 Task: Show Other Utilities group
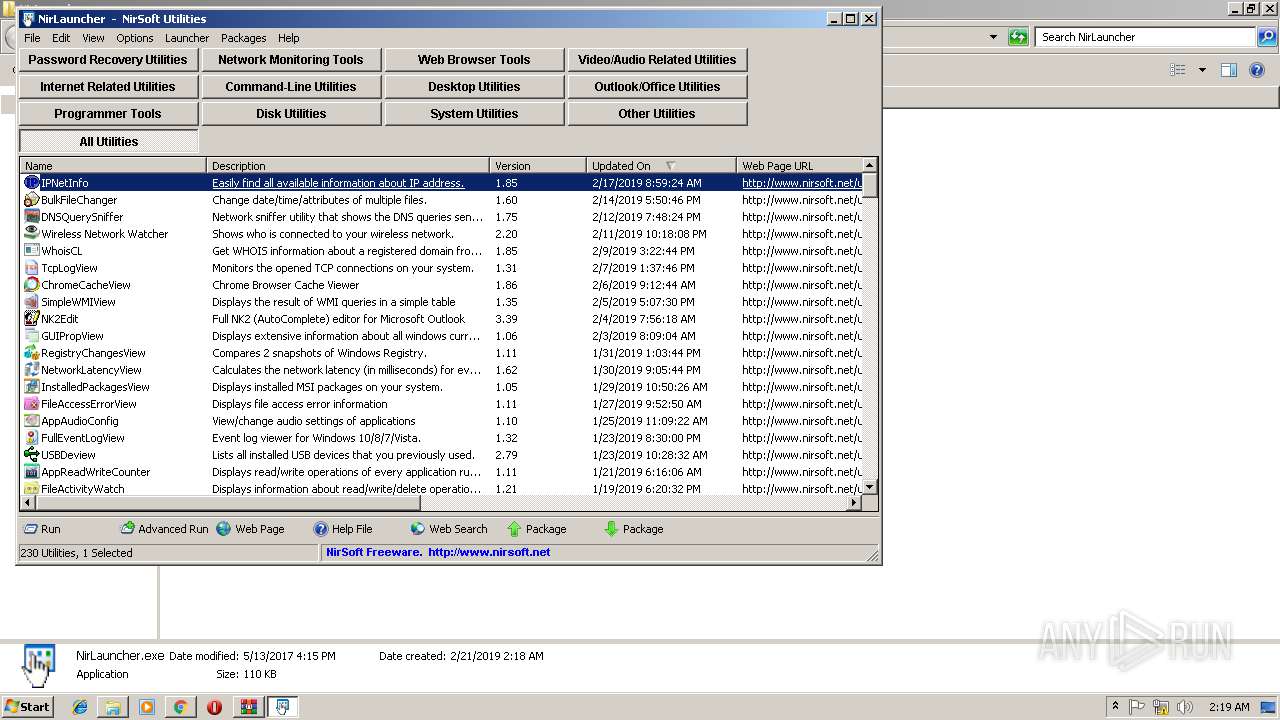coord(657,113)
